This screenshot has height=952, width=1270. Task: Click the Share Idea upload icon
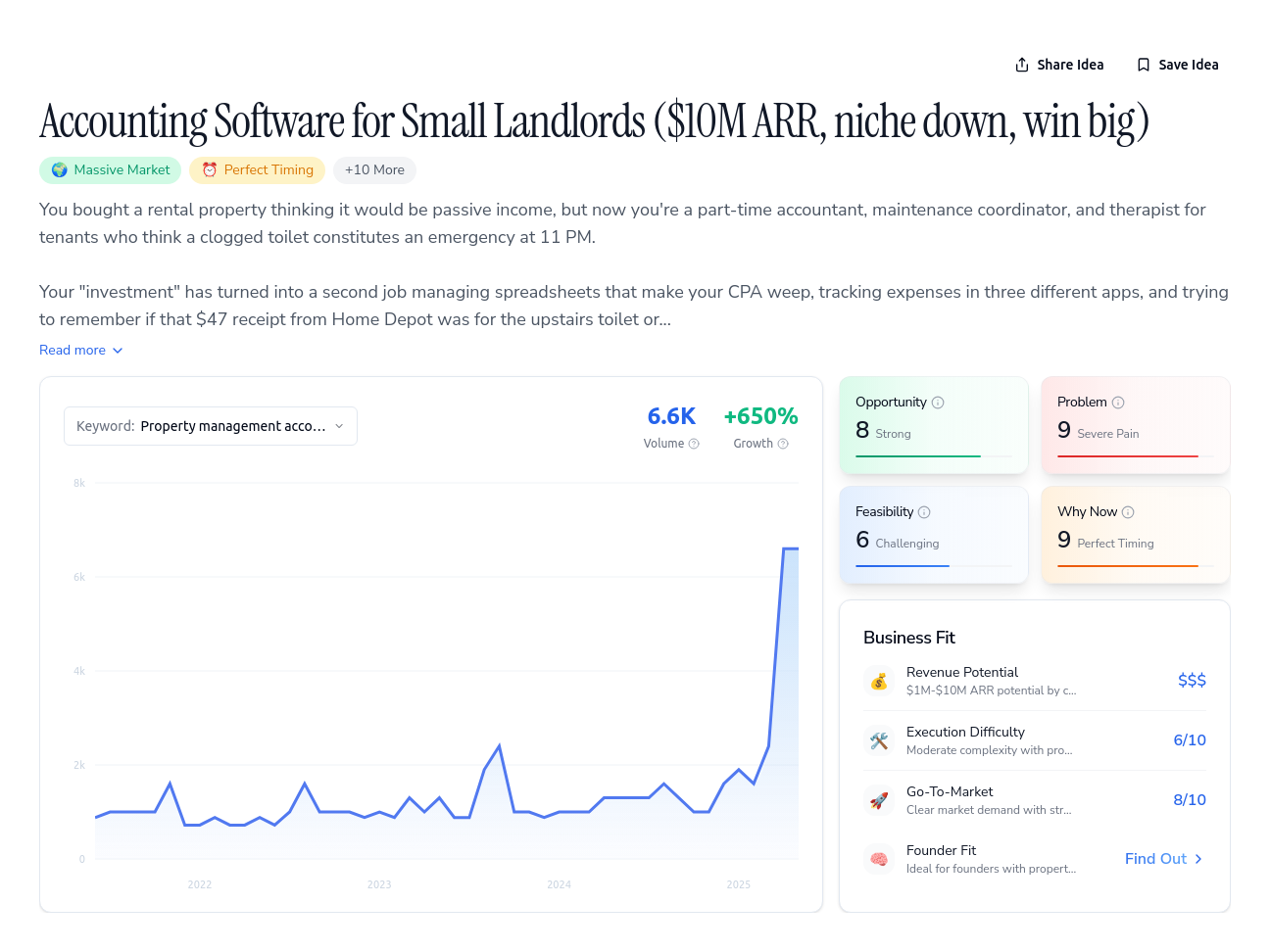(x=1022, y=65)
